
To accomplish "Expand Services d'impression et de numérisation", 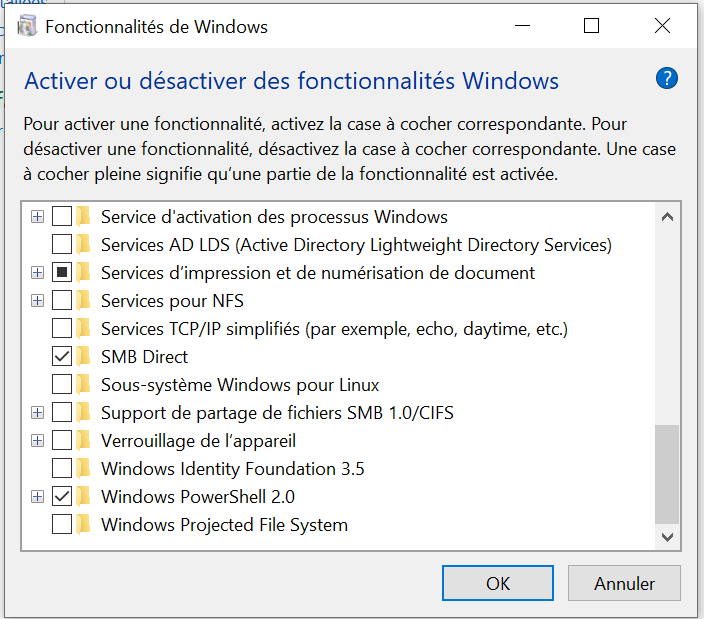I will (x=38, y=272).
